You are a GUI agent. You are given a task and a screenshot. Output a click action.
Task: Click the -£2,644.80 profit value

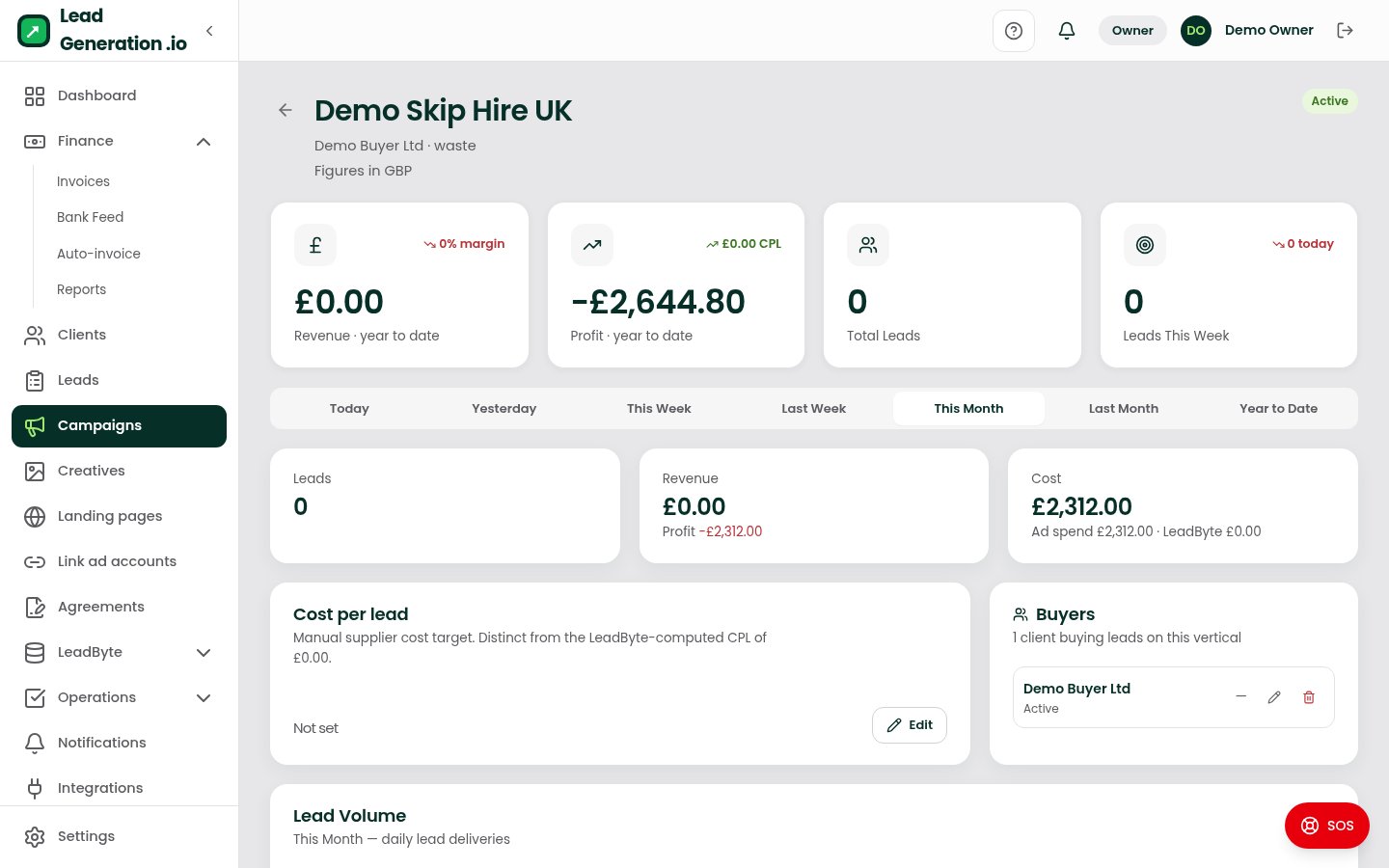(x=658, y=302)
